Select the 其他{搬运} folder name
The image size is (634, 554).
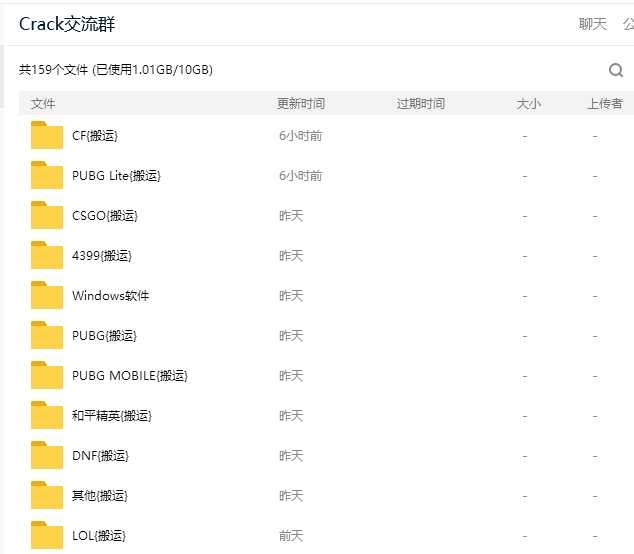(x=100, y=496)
